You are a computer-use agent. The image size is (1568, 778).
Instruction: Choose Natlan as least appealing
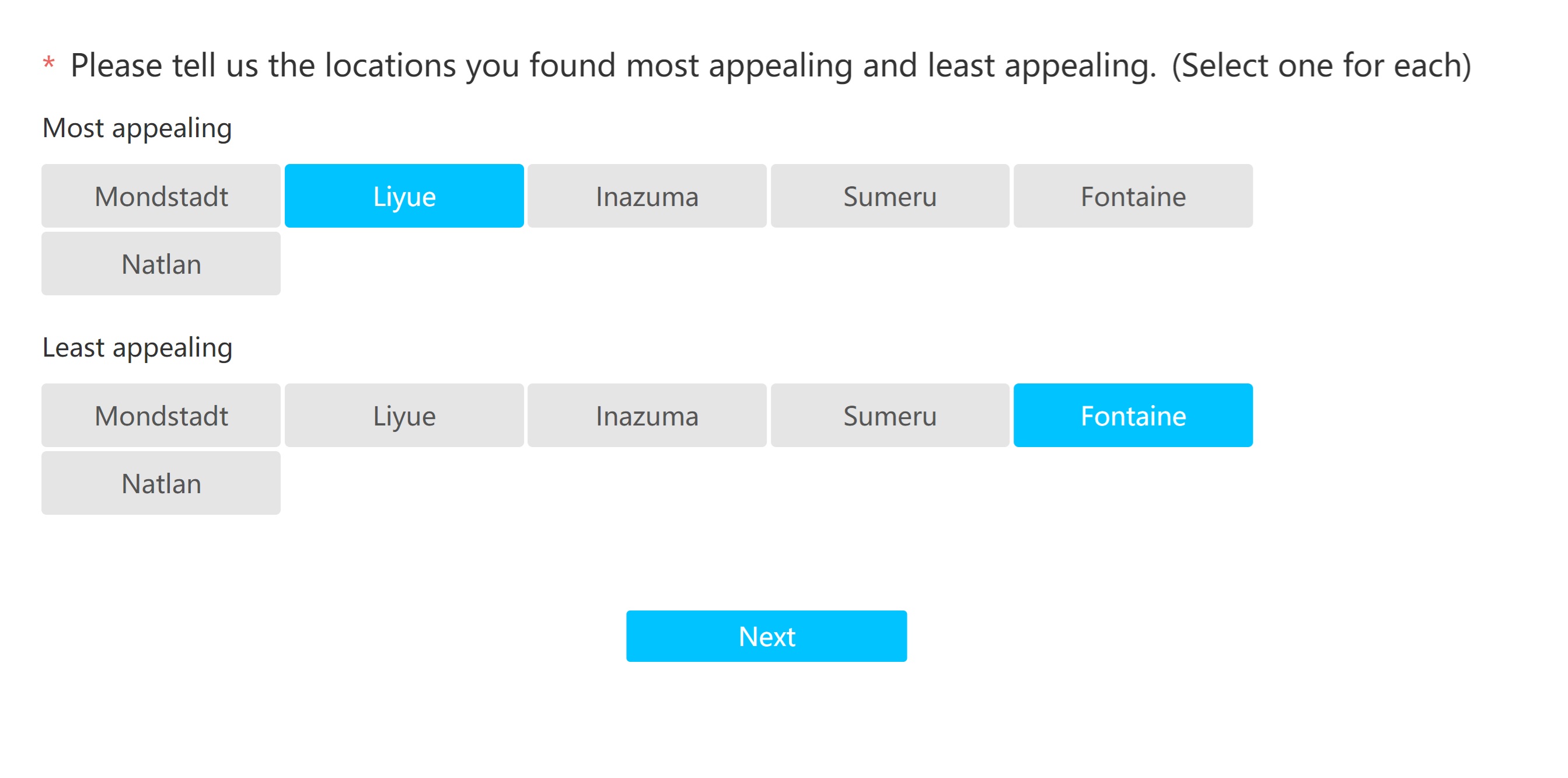tap(160, 483)
